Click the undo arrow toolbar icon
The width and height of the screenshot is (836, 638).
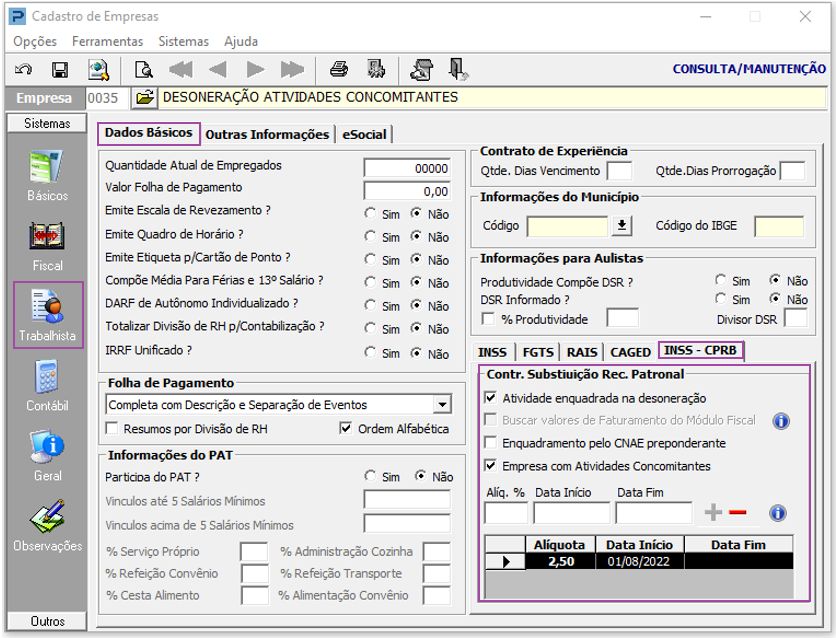coord(24,69)
